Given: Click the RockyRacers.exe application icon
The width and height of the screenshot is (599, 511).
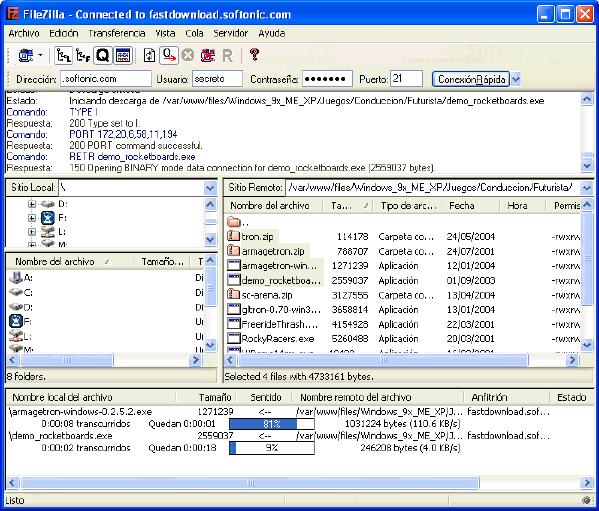Looking at the screenshot, I should pos(233,338).
